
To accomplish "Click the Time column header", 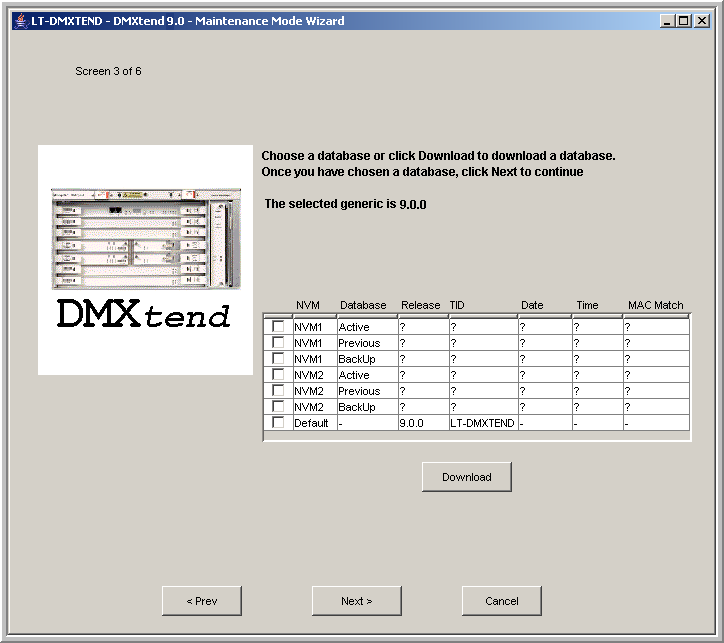I will click(x=587, y=305).
